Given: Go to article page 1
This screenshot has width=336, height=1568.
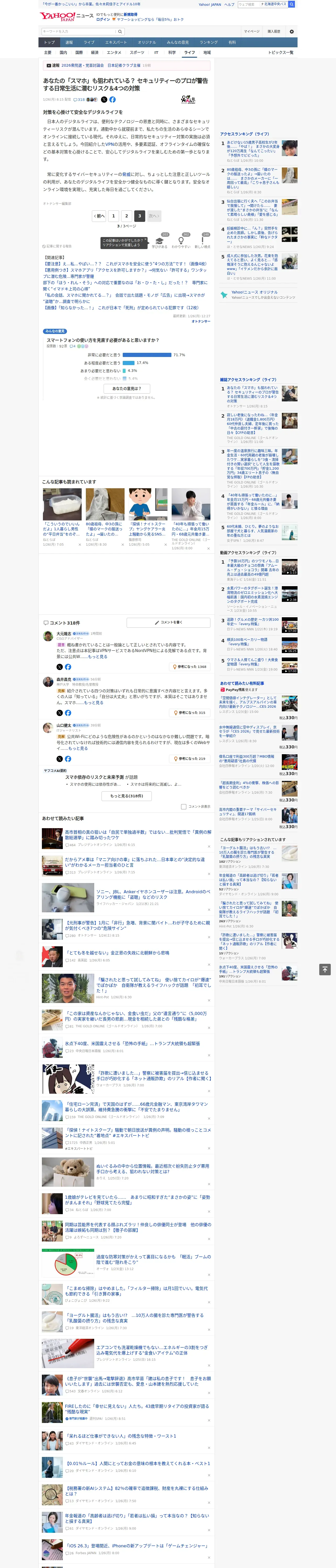Looking at the screenshot, I should [113, 216].
